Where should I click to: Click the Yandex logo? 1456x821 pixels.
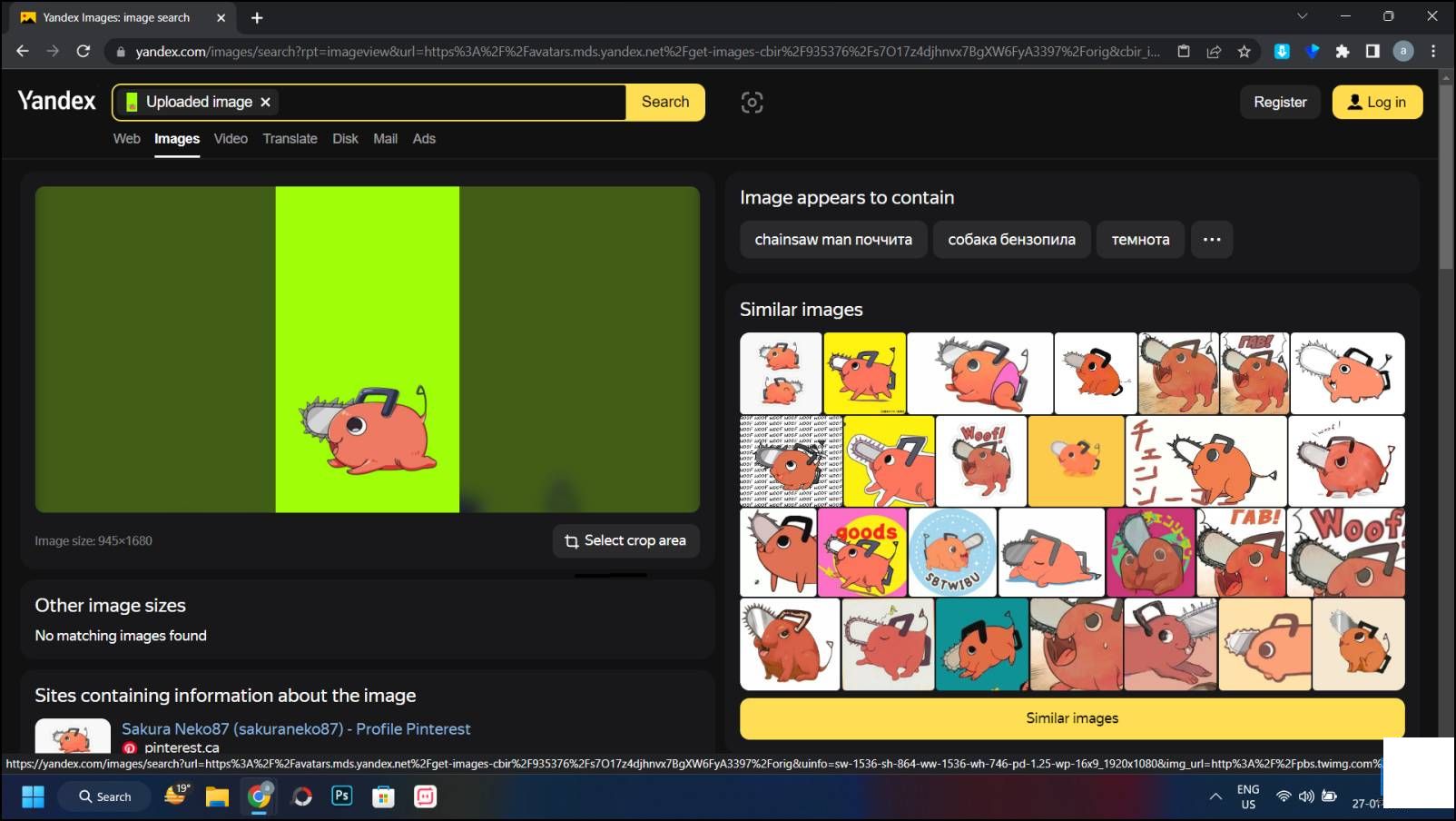pyautogui.click(x=56, y=101)
